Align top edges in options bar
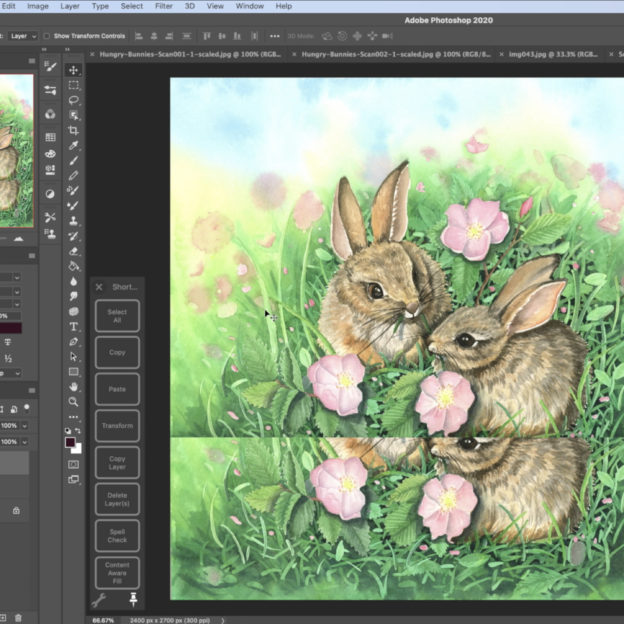 207,36
